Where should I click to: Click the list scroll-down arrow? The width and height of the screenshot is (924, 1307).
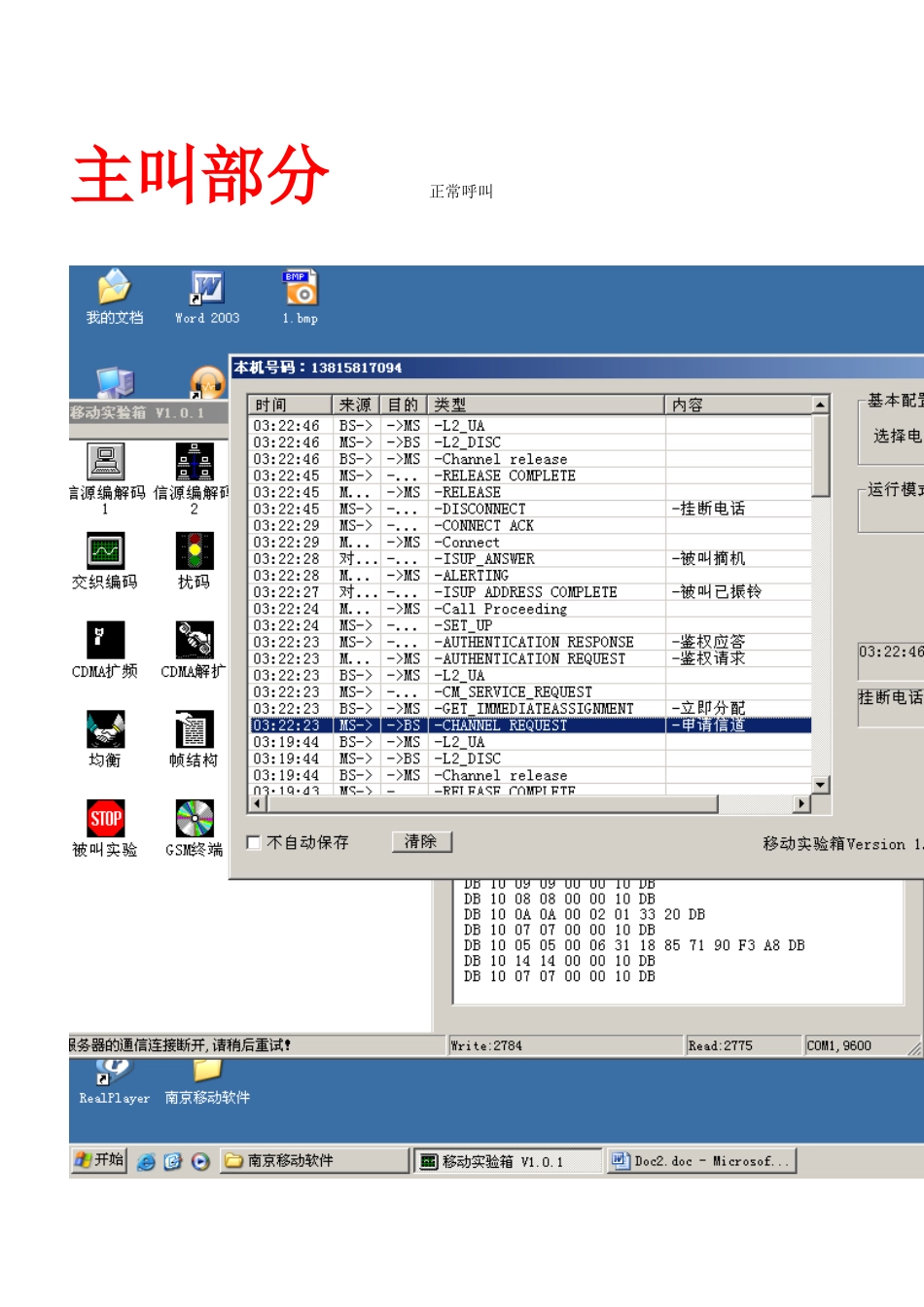coord(821,785)
